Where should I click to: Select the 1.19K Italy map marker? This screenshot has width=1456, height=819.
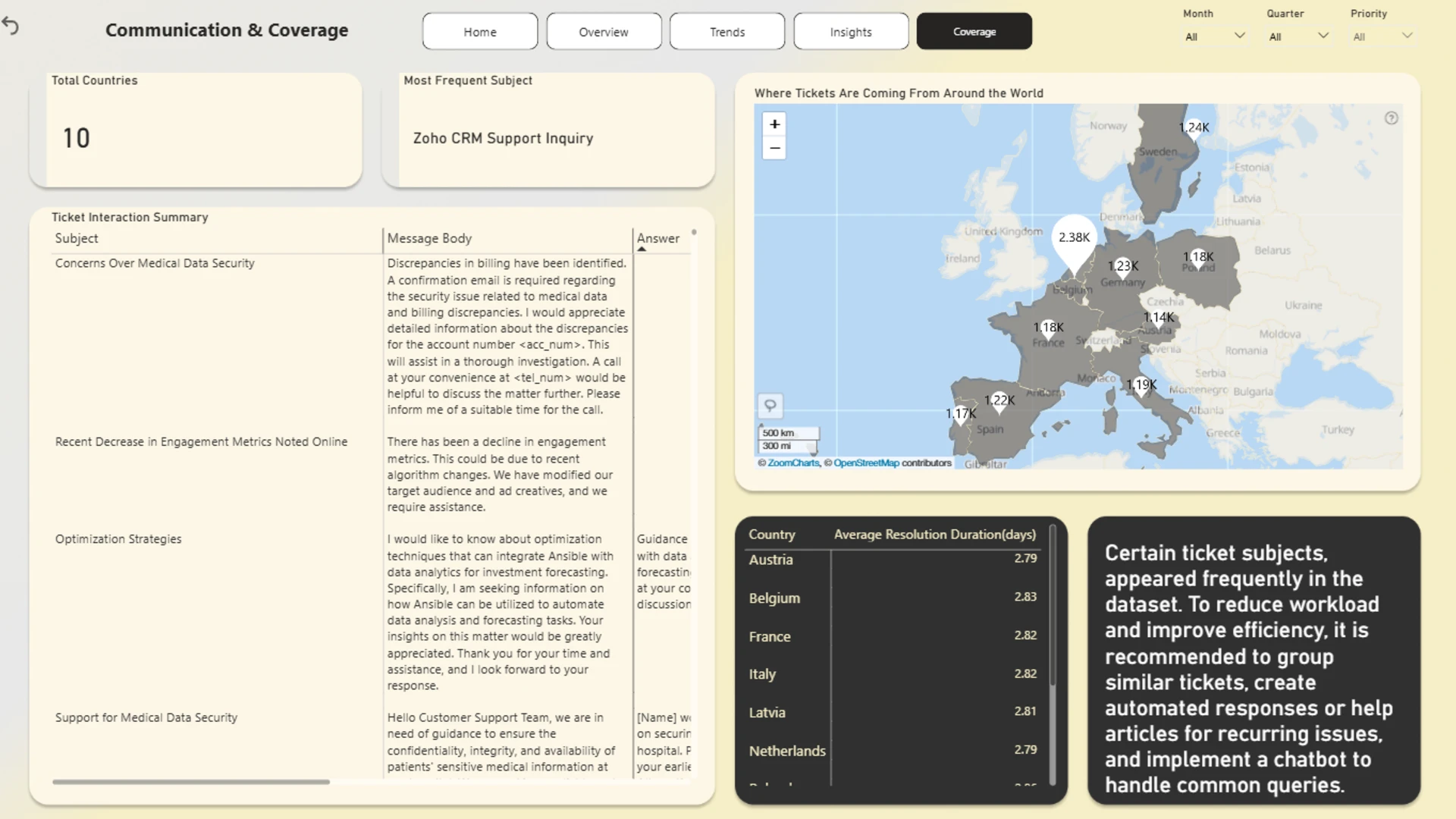[1141, 385]
